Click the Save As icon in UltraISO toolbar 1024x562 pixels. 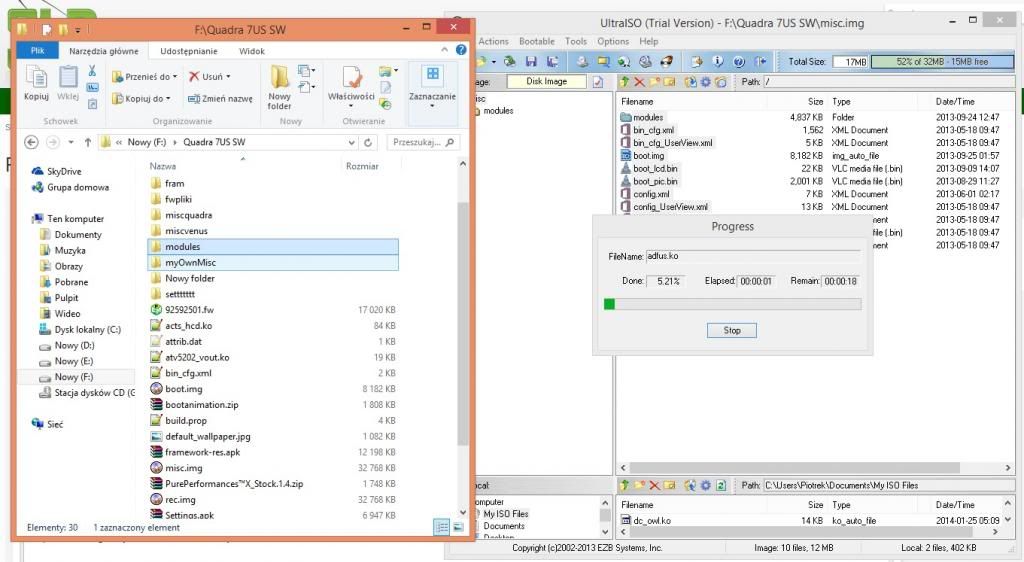click(x=552, y=61)
